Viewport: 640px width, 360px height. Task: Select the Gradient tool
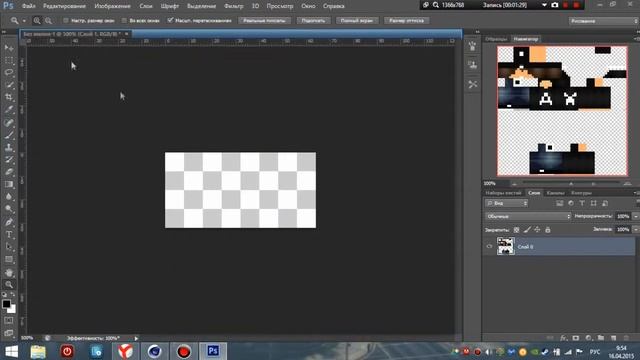coord(9,184)
